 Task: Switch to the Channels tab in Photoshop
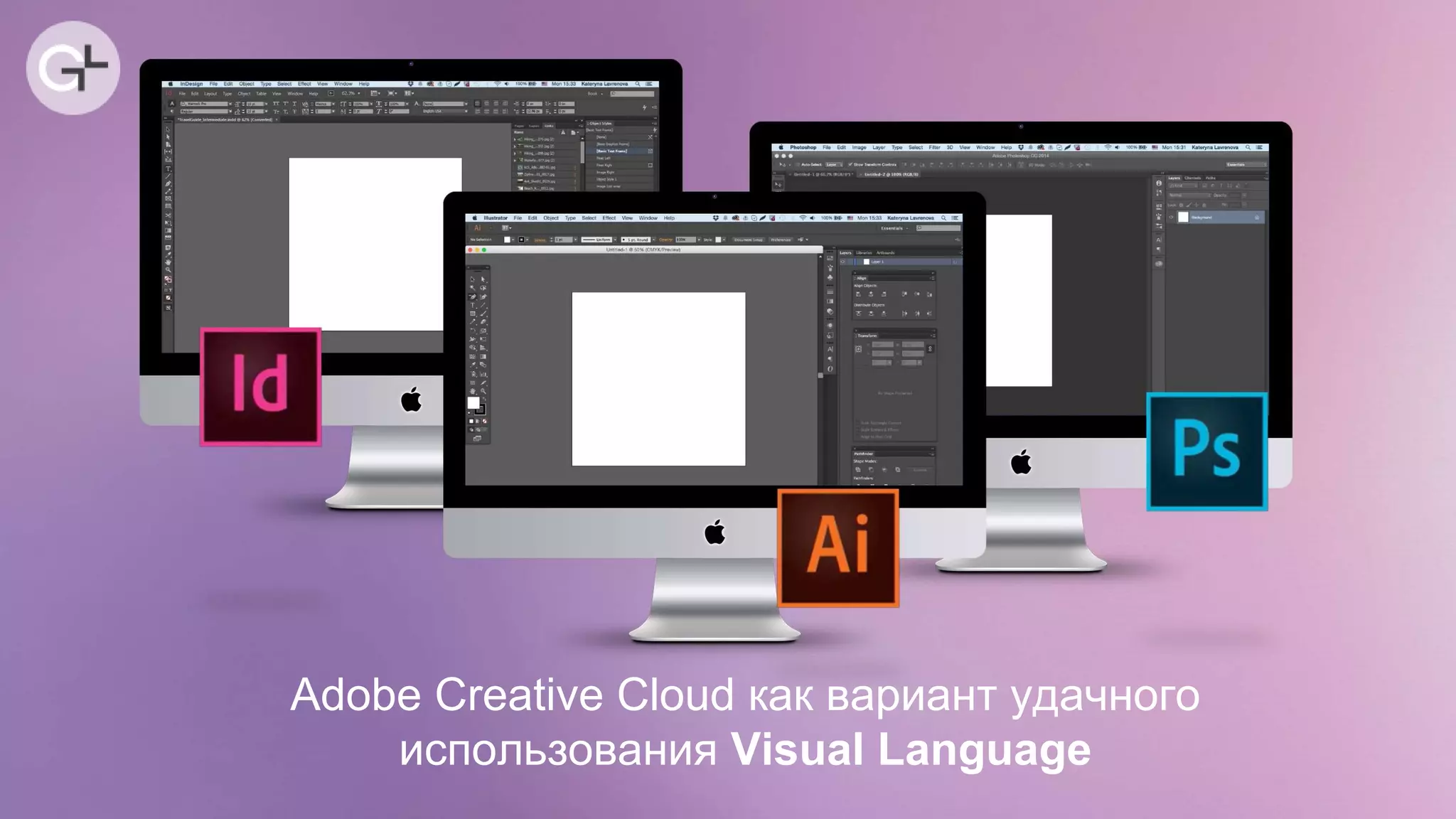[1192, 178]
